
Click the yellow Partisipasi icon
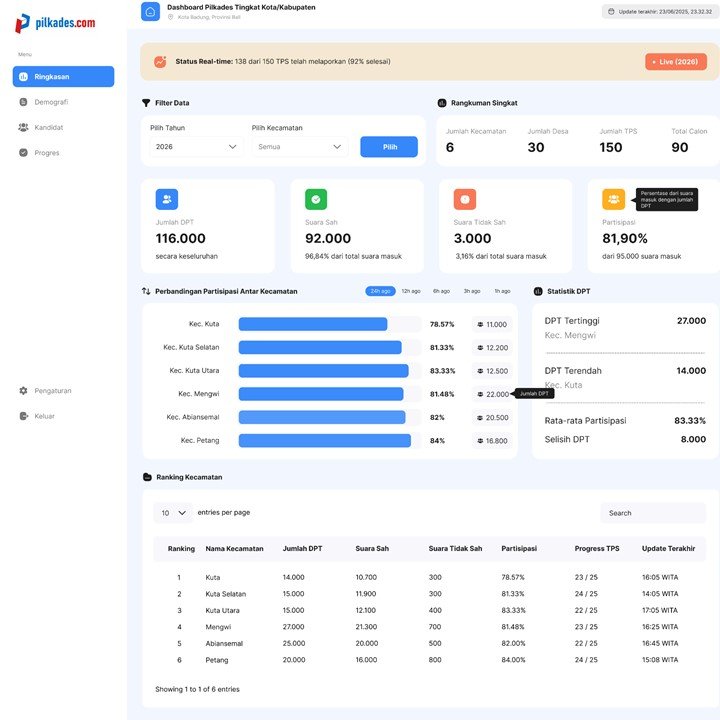613,199
